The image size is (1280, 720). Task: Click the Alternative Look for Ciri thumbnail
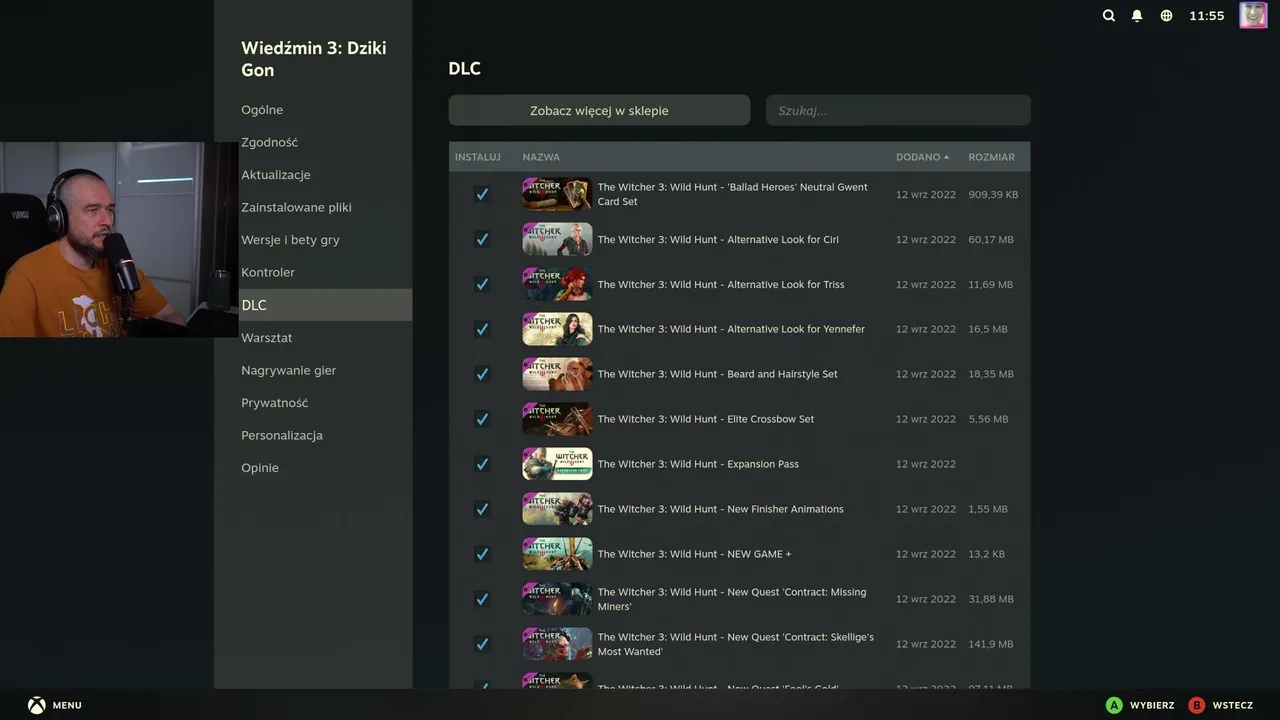pos(557,239)
